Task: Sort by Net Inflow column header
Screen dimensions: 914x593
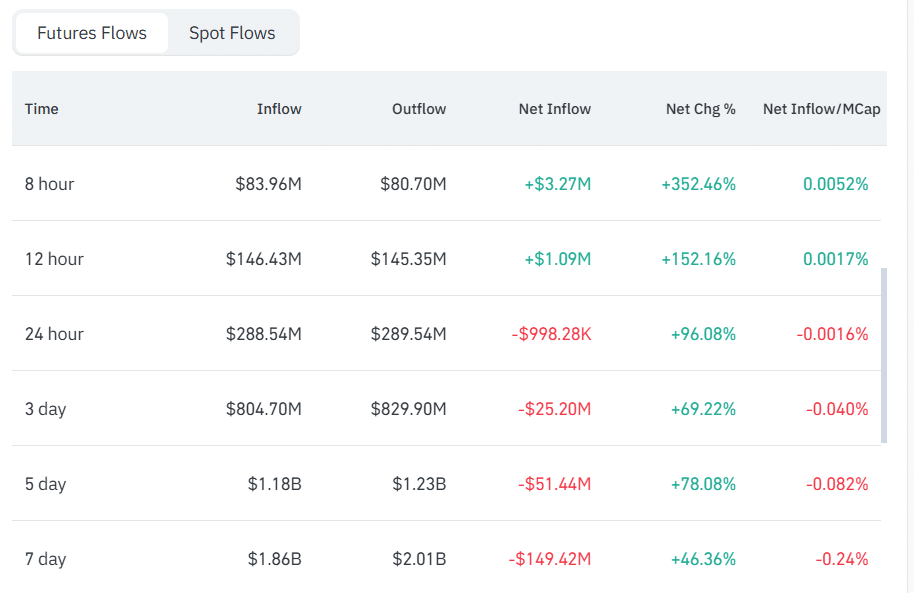Action: tap(555, 109)
